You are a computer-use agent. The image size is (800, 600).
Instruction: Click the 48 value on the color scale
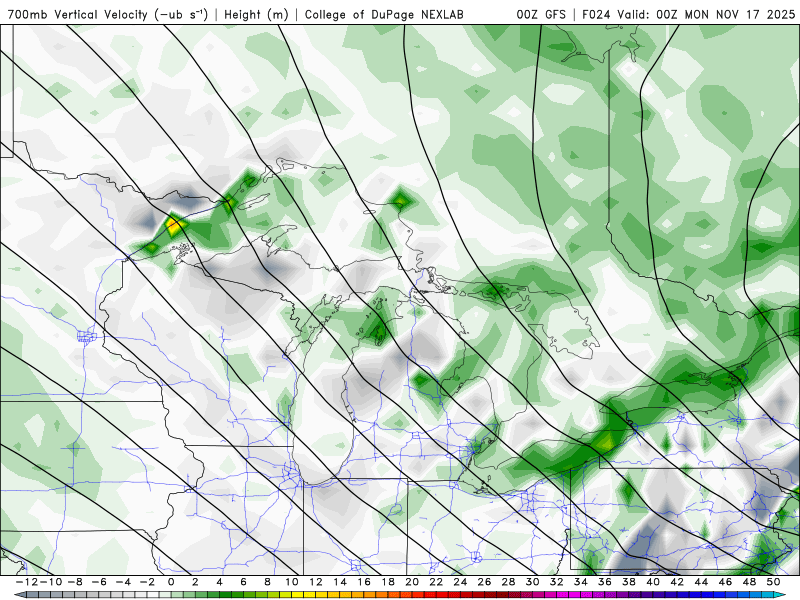point(749,582)
